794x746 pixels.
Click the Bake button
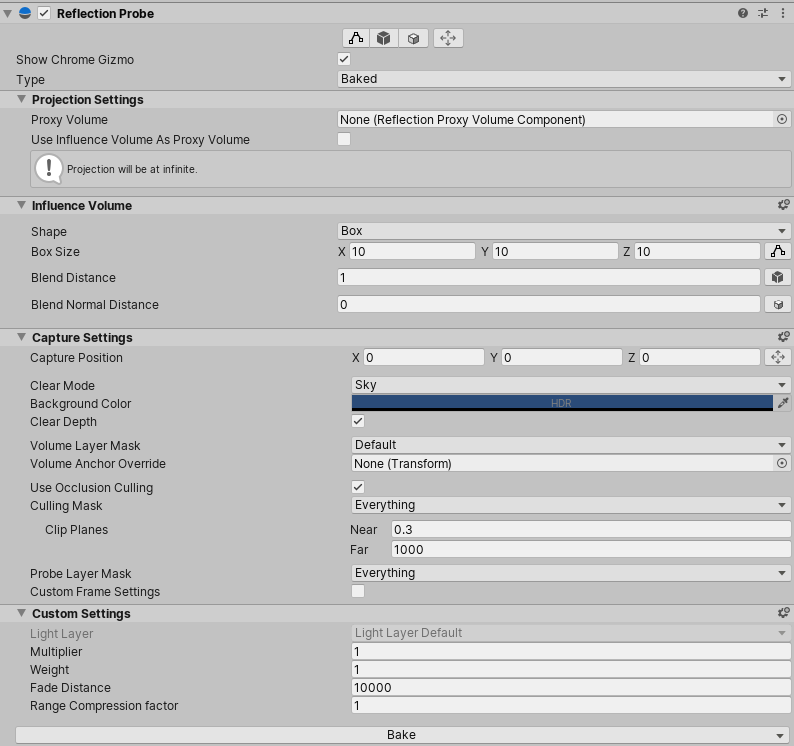tap(400, 735)
